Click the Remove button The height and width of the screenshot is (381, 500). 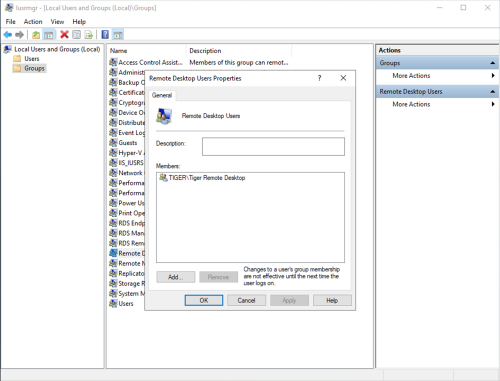(x=219, y=277)
